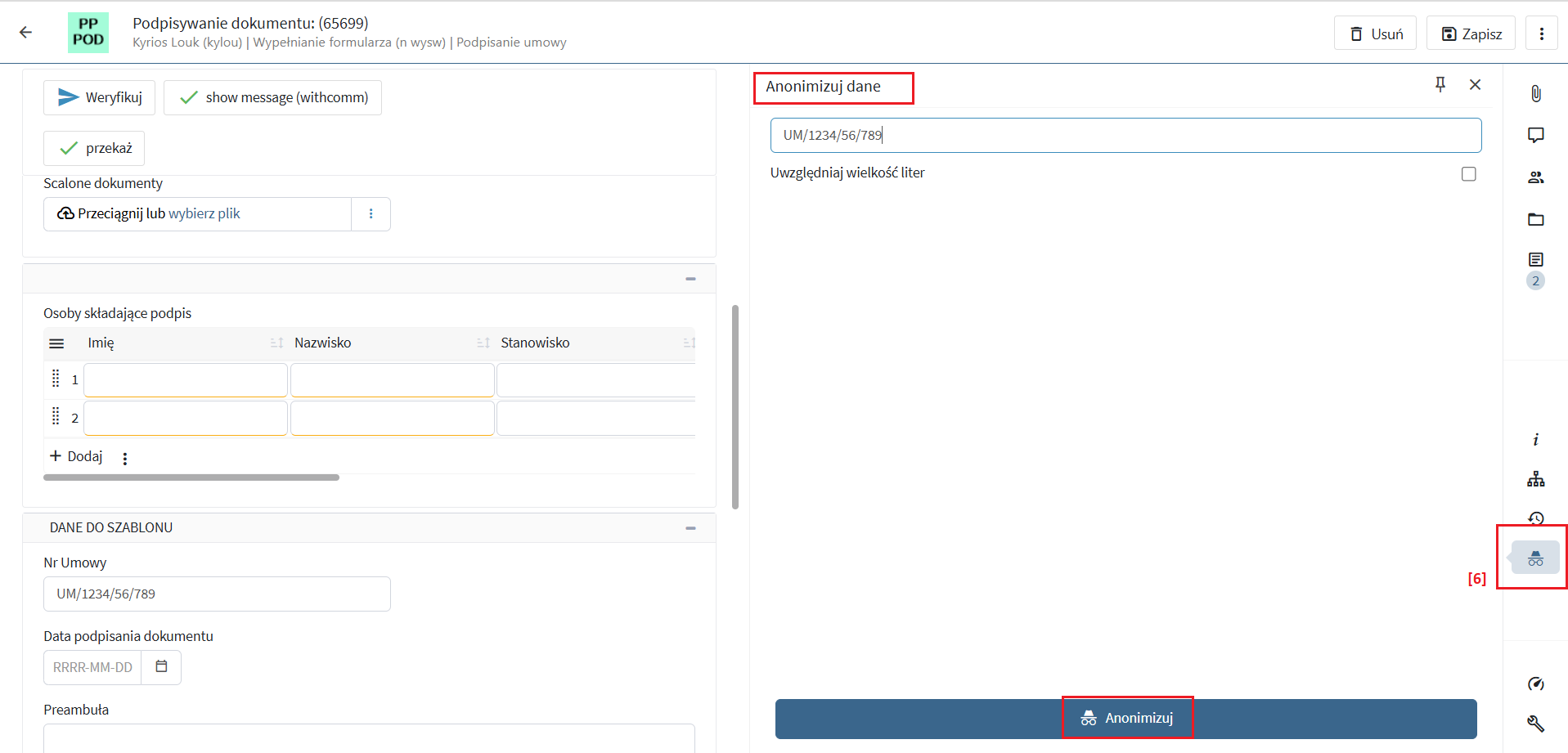Click the Anonimizuj button
The image size is (1568, 753).
[1125, 718]
